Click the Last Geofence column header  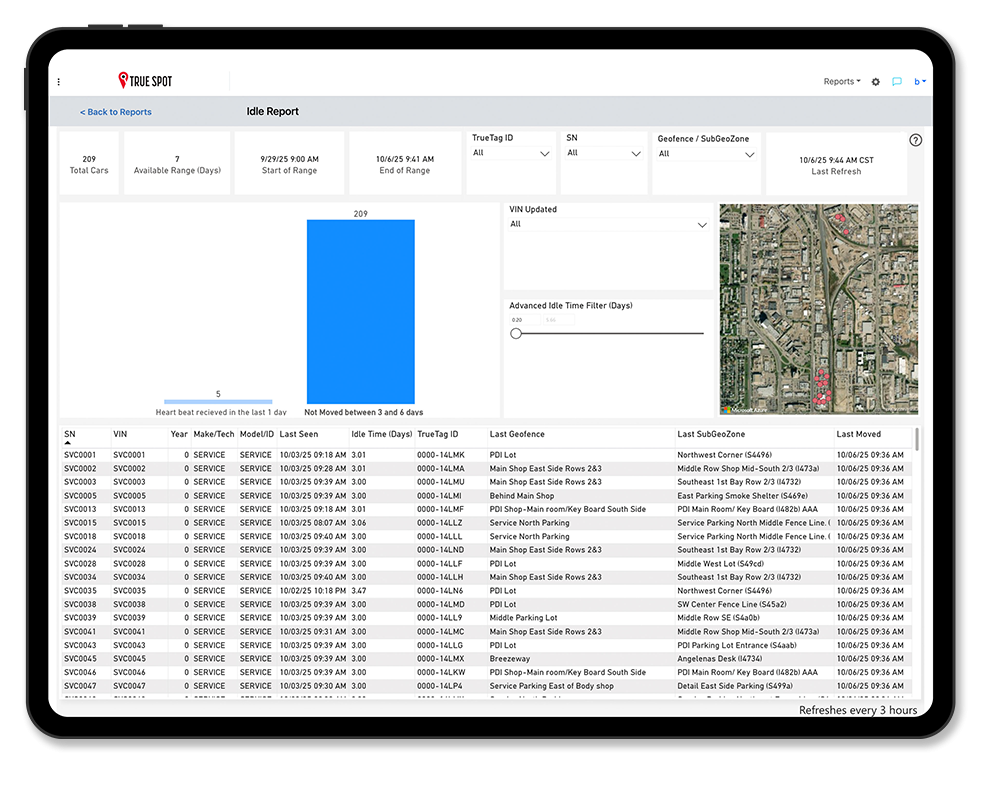[x=517, y=434]
